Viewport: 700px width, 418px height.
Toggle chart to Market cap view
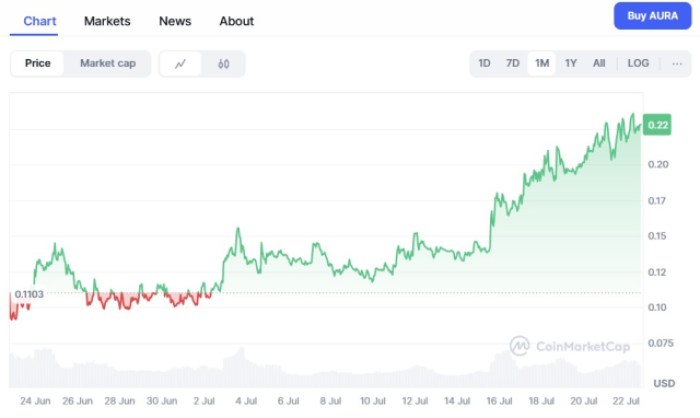(108, 64)
